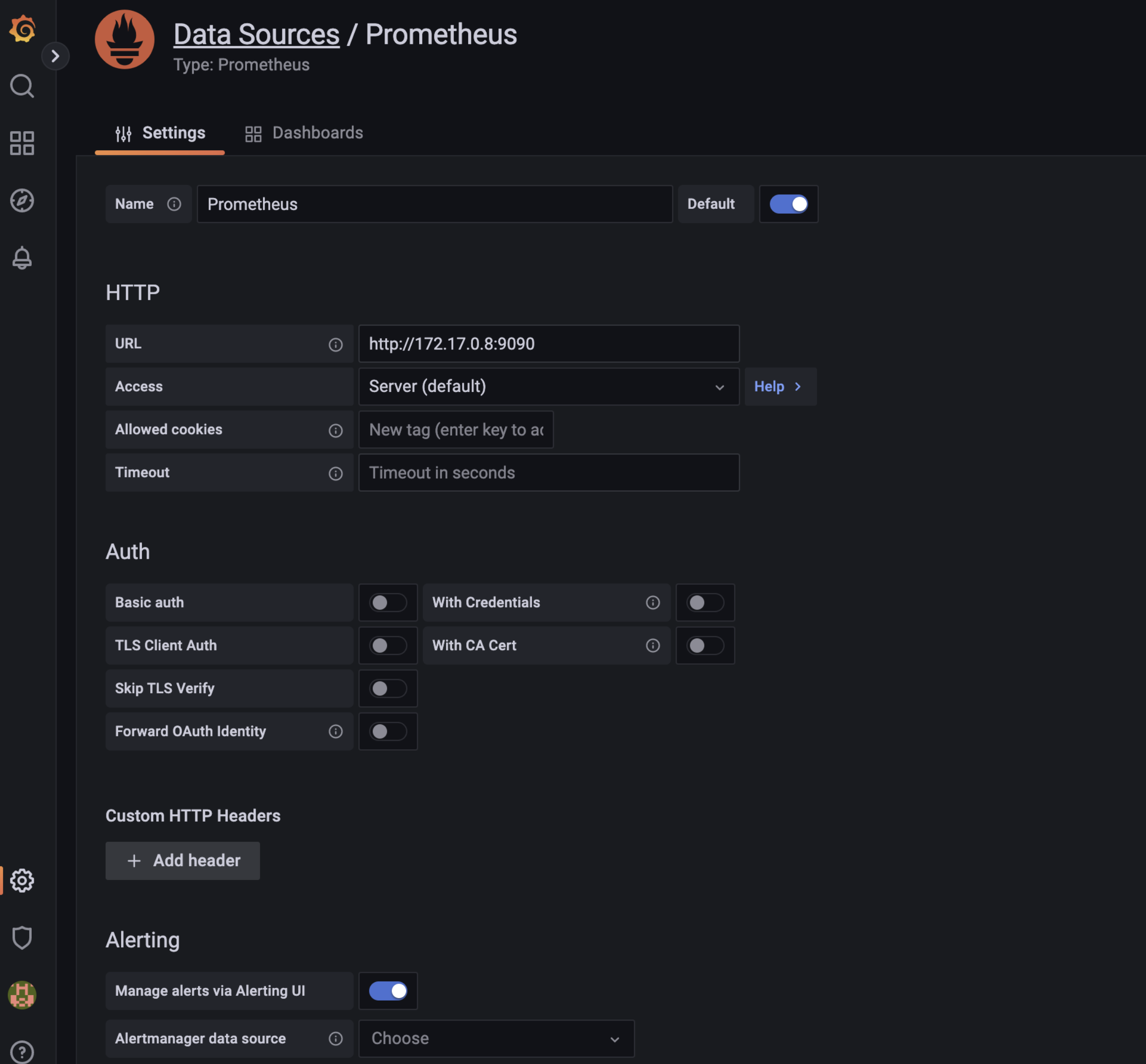Expand the sidebar with the arrow button
This screenshot has height=1064, width=1146.
tap(55, 56)
